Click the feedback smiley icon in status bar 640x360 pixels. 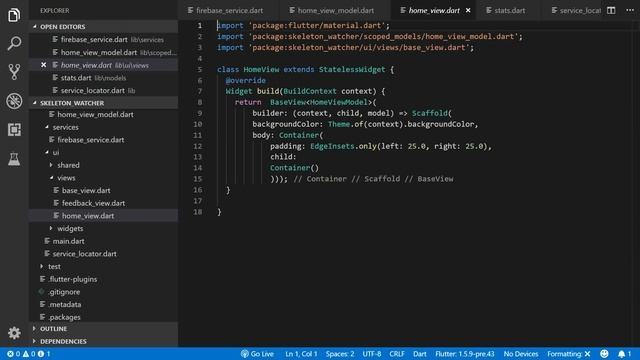(x=604, y=354)
